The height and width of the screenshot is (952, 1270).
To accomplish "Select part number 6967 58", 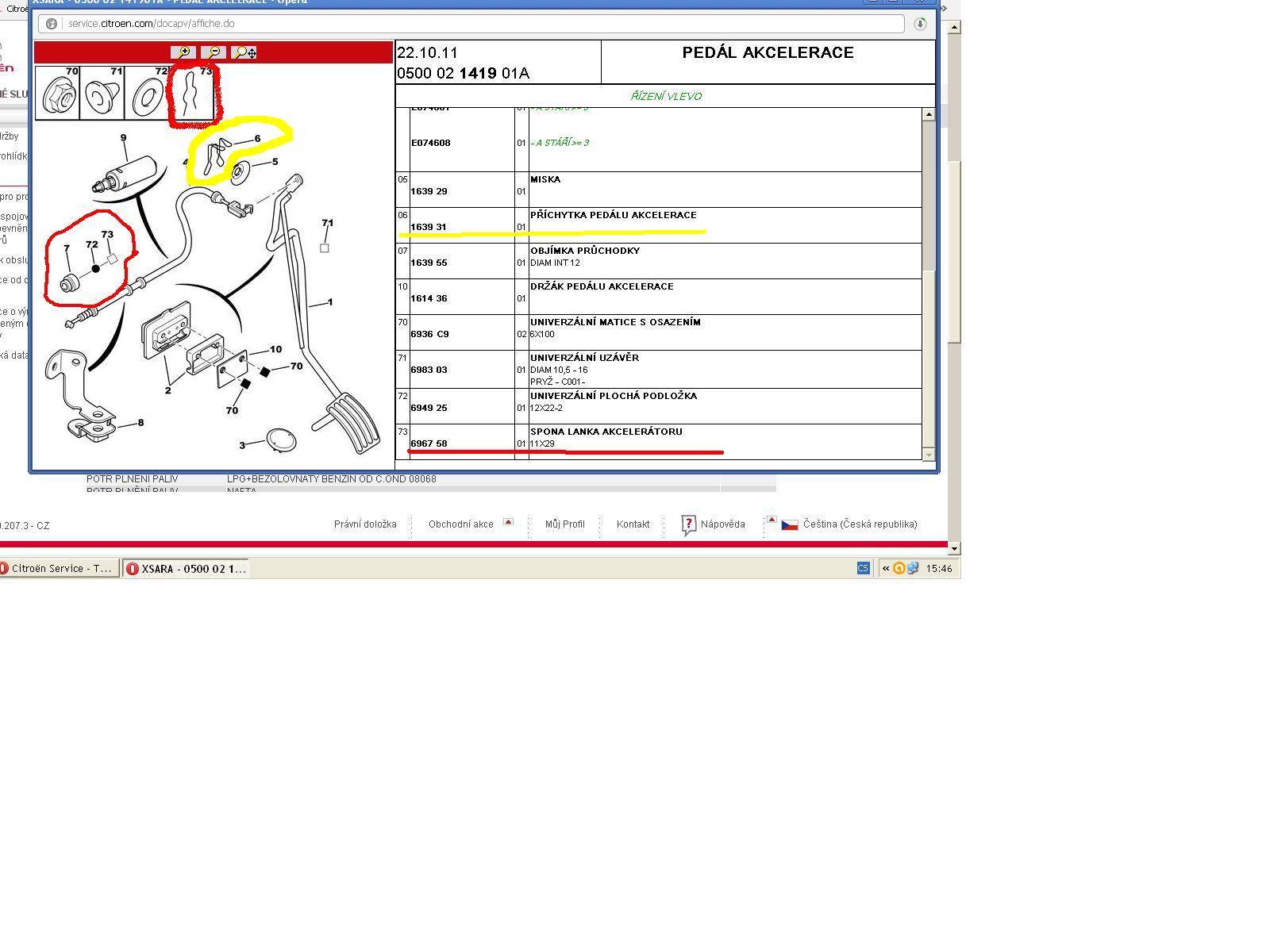I will (x=429, y=443).
